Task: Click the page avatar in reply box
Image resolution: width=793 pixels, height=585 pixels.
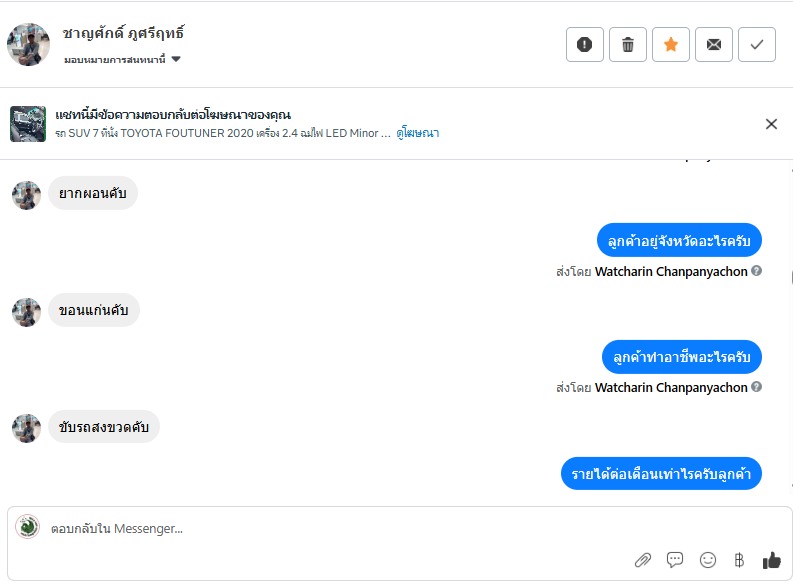Action: pyautogui.click(x=28, y=527)
